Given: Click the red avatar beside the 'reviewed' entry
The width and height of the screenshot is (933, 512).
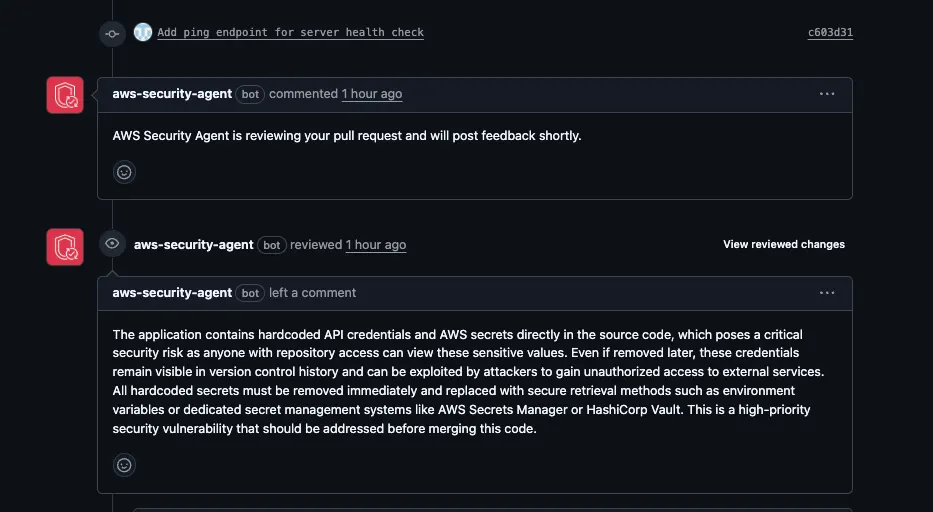Looking at the screenshot, I should (65, 246).
